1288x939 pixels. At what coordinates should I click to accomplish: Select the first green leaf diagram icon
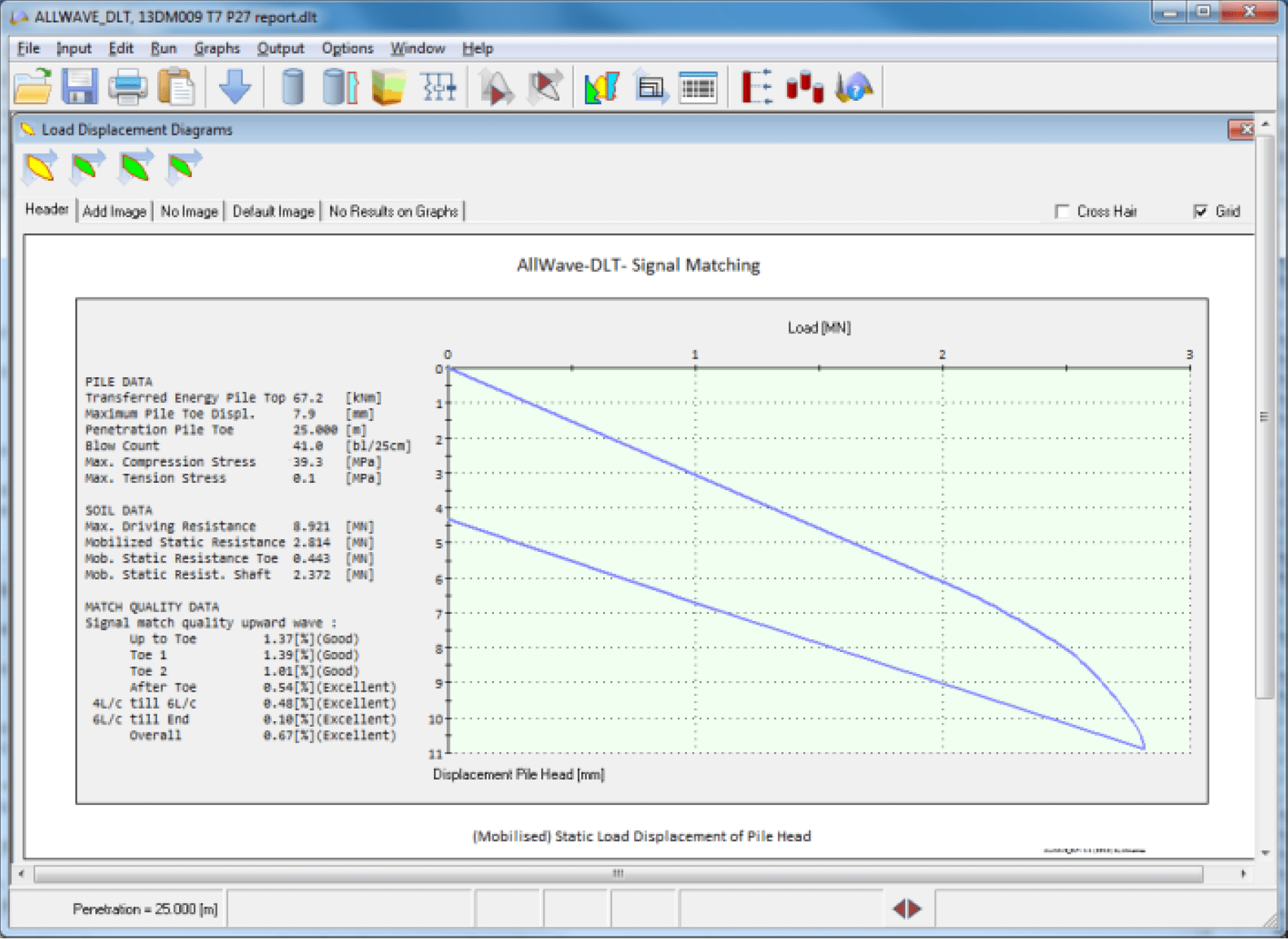coord(87,167)
